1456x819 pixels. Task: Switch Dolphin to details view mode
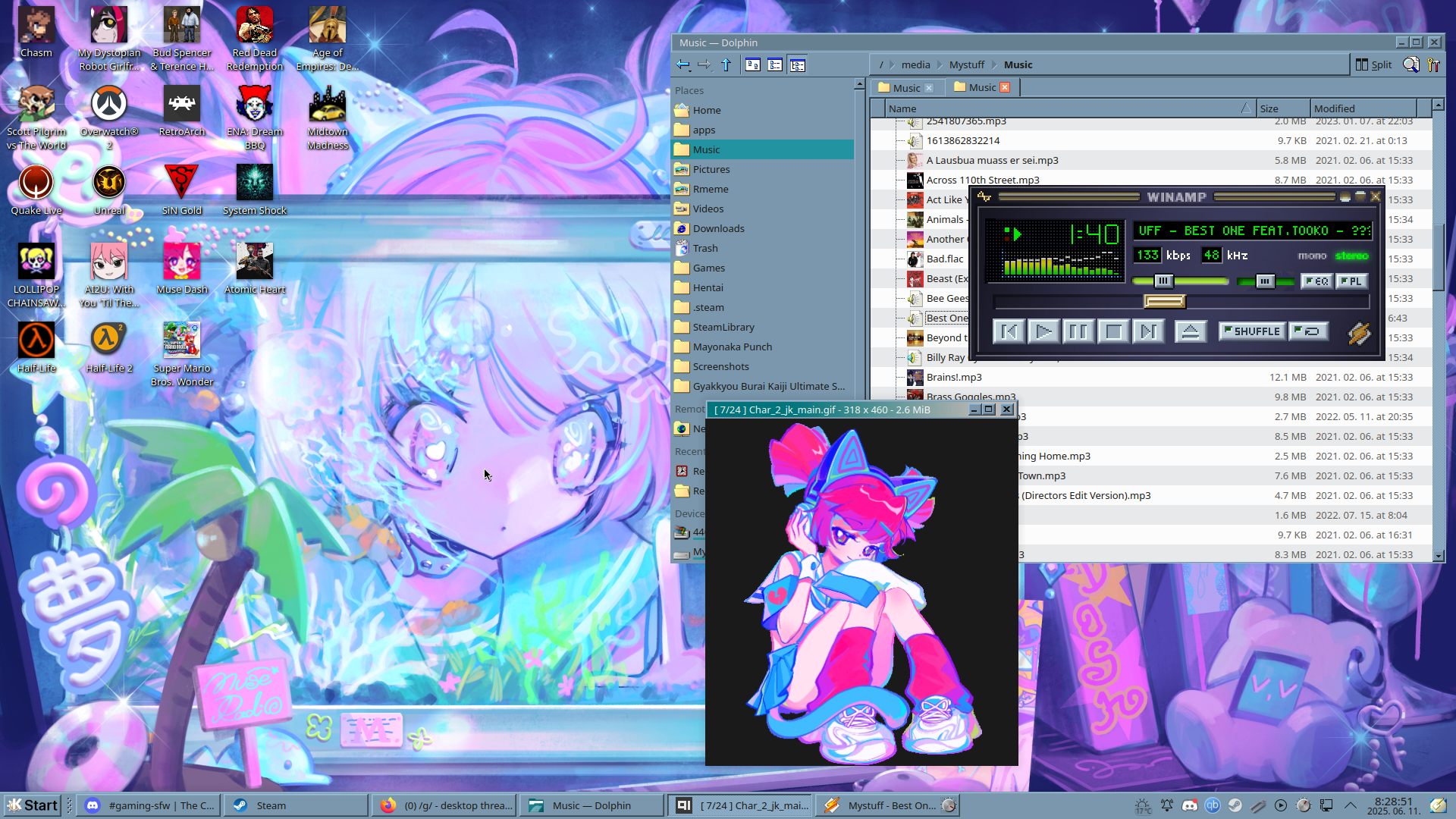[797, 65]
